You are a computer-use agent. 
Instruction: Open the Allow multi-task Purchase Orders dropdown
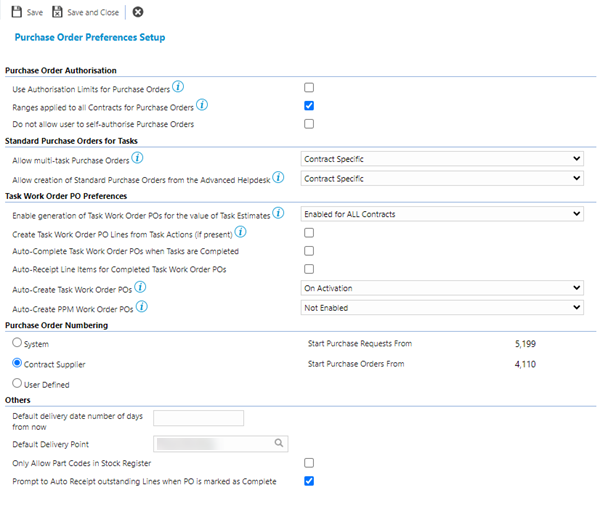(x=442, y=159)
